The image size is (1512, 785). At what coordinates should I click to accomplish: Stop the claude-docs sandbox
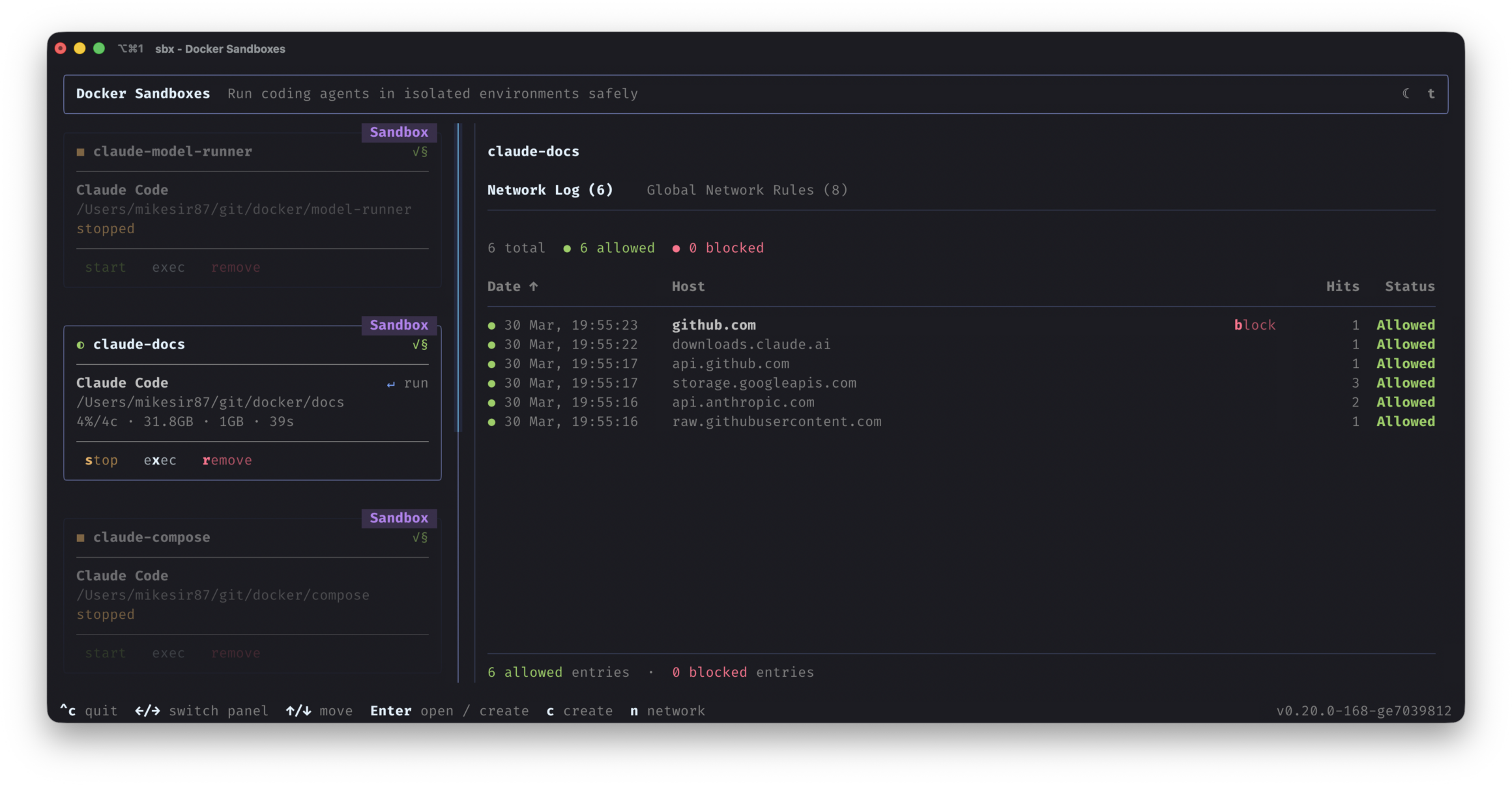click(101, 460)
